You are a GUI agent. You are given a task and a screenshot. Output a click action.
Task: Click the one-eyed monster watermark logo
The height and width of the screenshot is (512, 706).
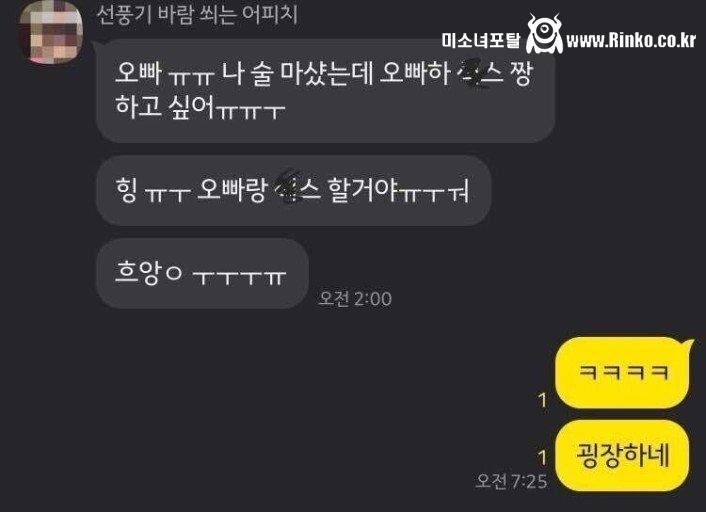click(544, 33)
